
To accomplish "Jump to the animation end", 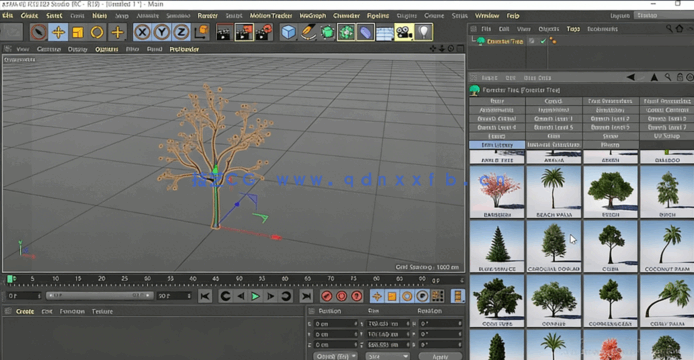I will 306,296.
